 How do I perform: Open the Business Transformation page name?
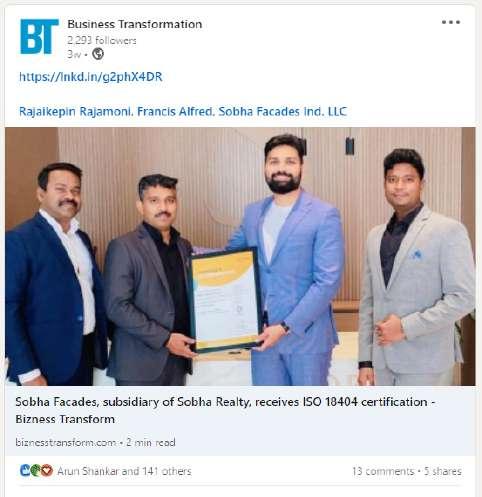[135, 24]
